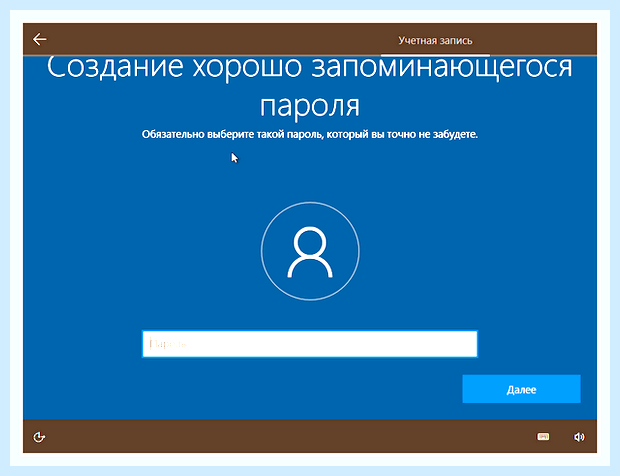This screenshot has height=476, width=620.
Task: Continue with the Далее button
Action: [x=521, y=389]
